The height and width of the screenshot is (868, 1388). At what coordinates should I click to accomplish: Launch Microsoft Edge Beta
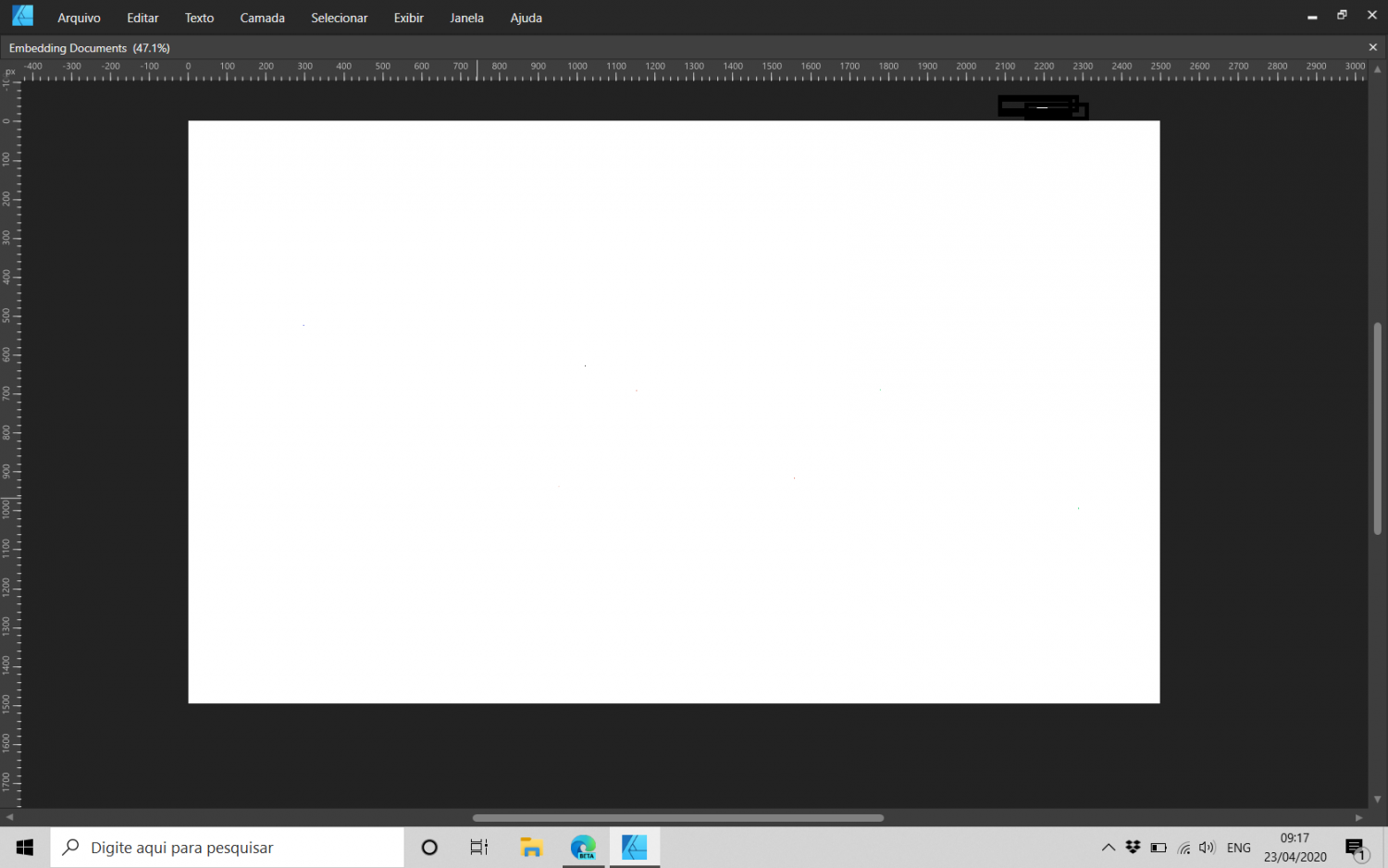(x=582, y=847)
